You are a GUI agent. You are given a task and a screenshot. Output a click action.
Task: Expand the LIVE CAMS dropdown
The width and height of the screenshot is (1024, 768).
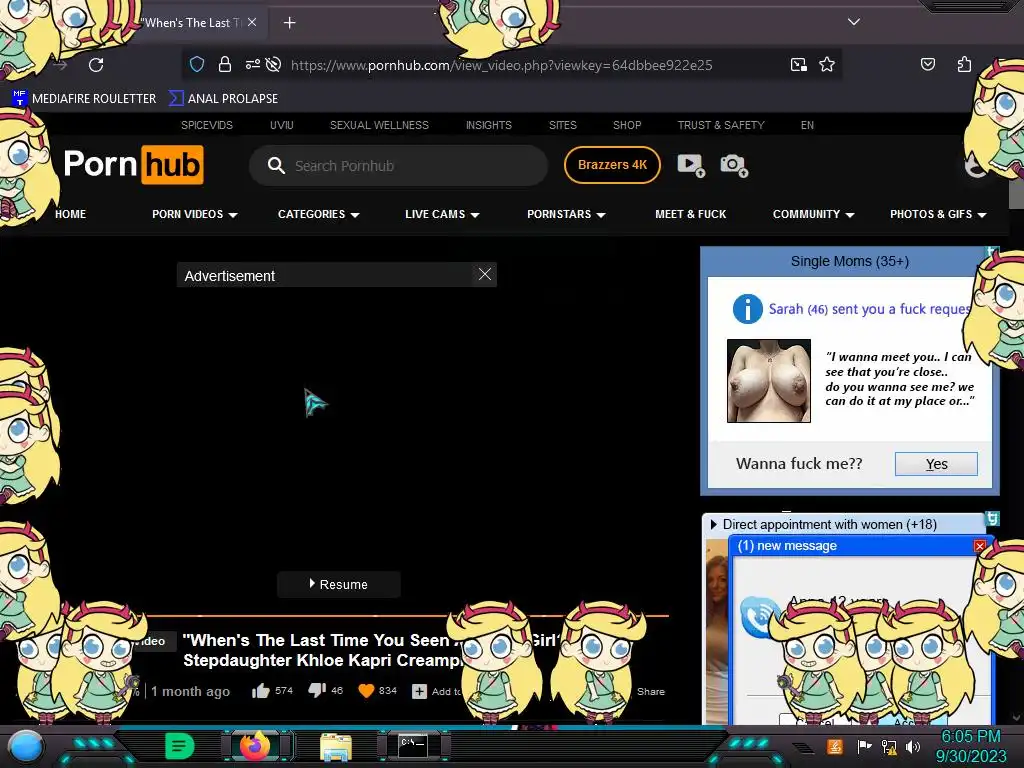point(442,214)
